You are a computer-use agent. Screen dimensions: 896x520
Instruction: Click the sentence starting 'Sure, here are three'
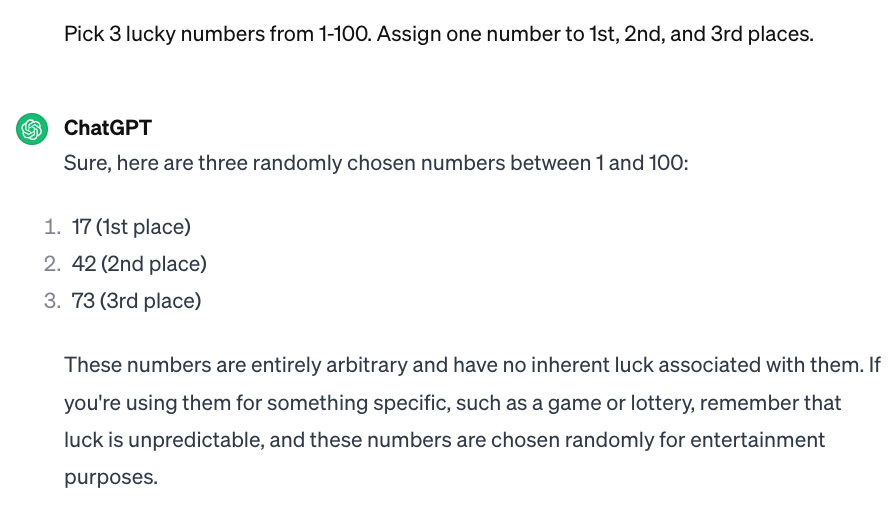(x=376, y=163)
